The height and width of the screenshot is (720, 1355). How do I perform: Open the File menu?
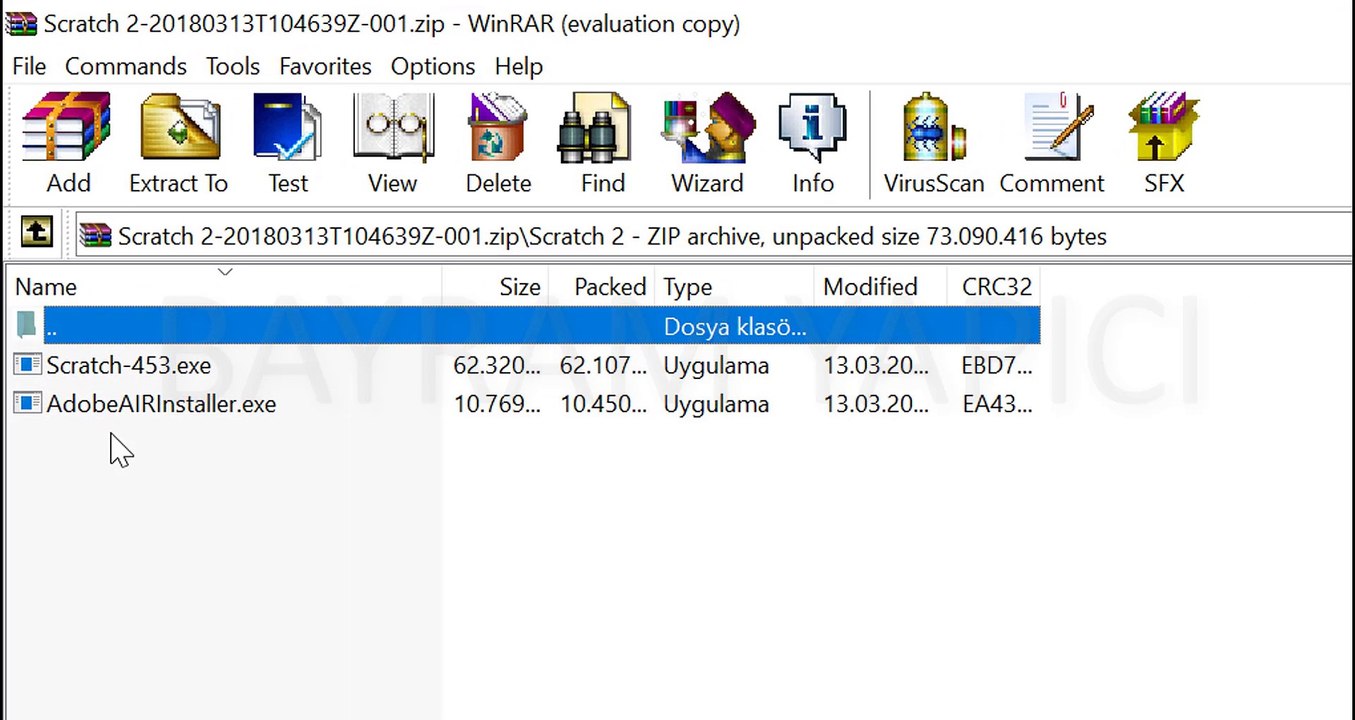click(x=29, y=66)
